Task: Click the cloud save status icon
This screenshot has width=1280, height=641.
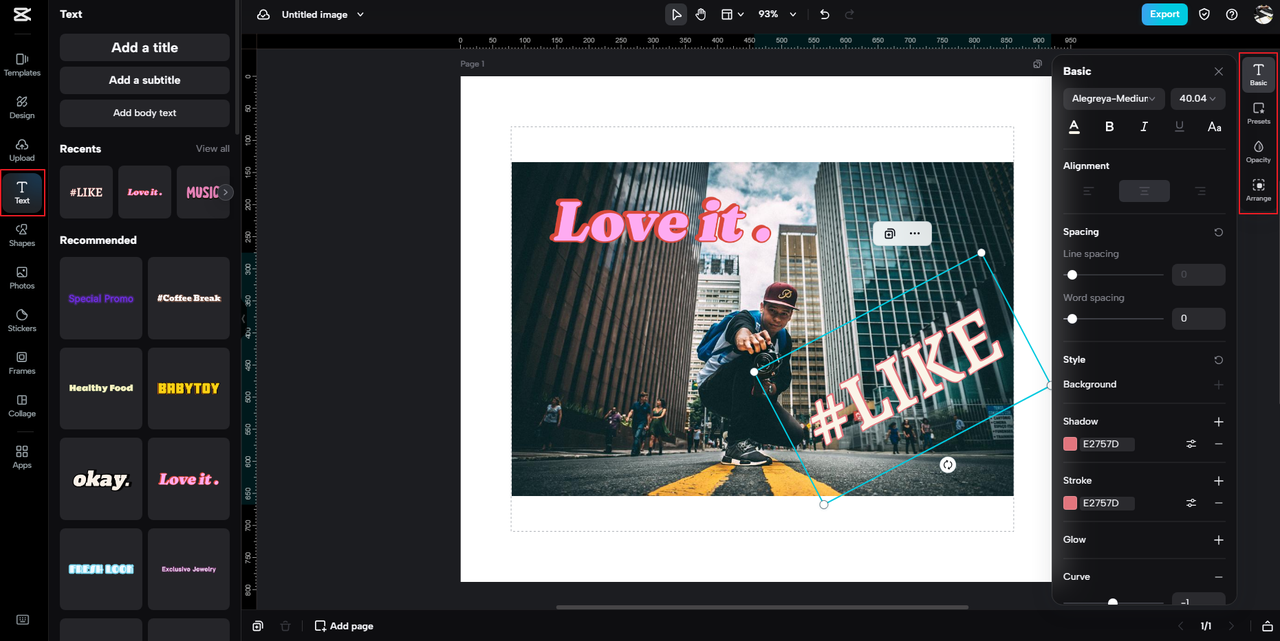Action: [263, 15]
